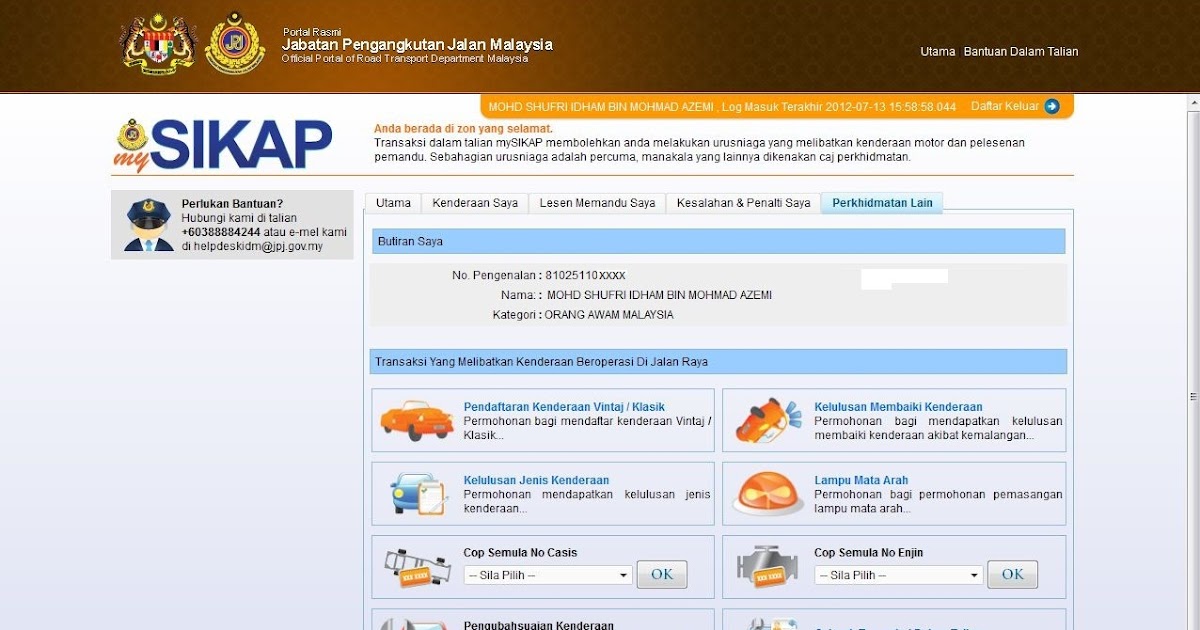
Task: Open the Pengubahsuaian Kenderaan link
Action: point(538,625)
